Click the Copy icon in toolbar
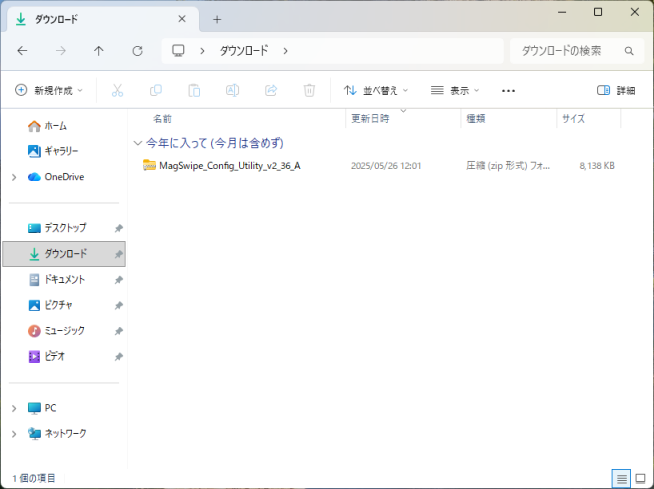654x489 pixels. [x=155, y=90]
